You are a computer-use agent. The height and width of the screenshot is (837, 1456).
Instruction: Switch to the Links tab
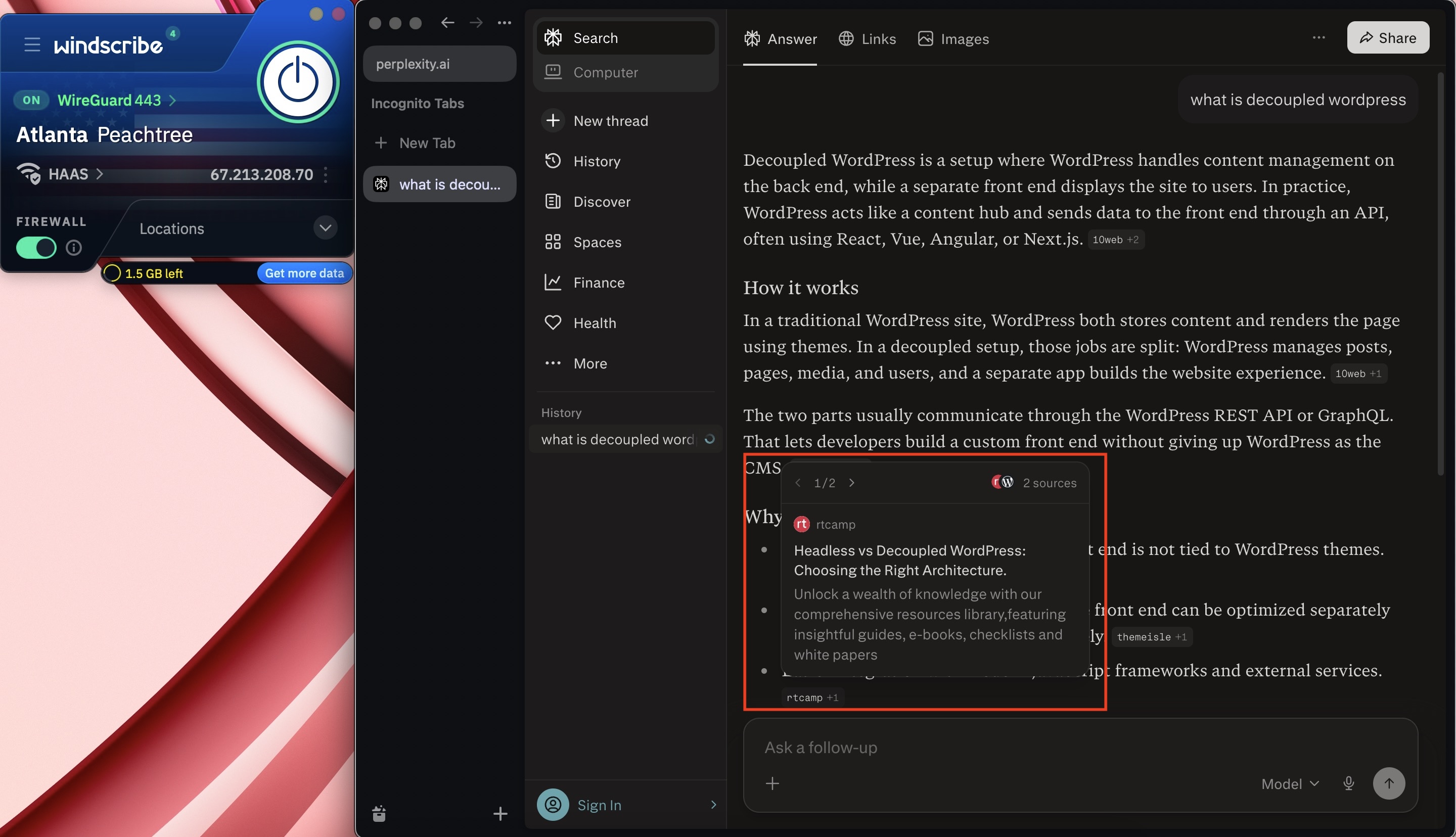tap(868, 38)
